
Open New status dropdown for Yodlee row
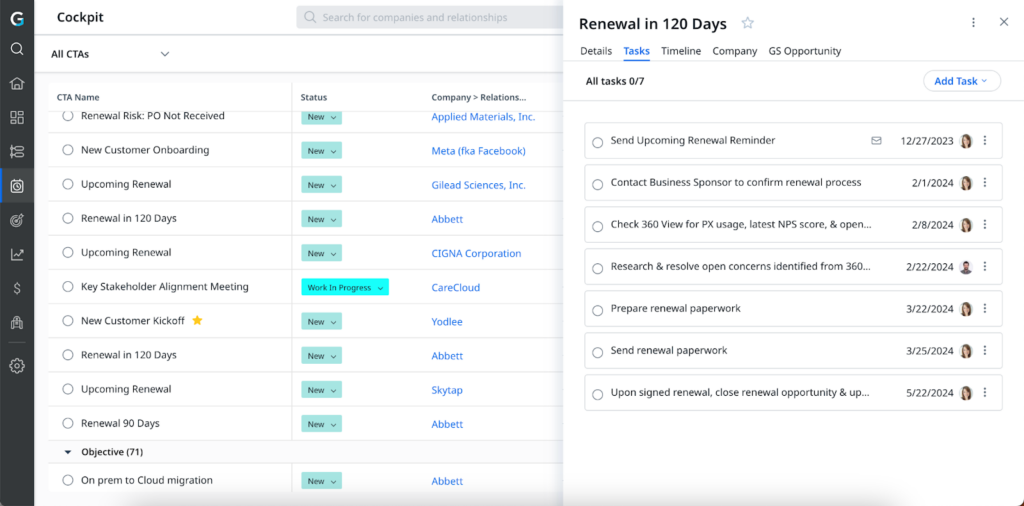321,321
